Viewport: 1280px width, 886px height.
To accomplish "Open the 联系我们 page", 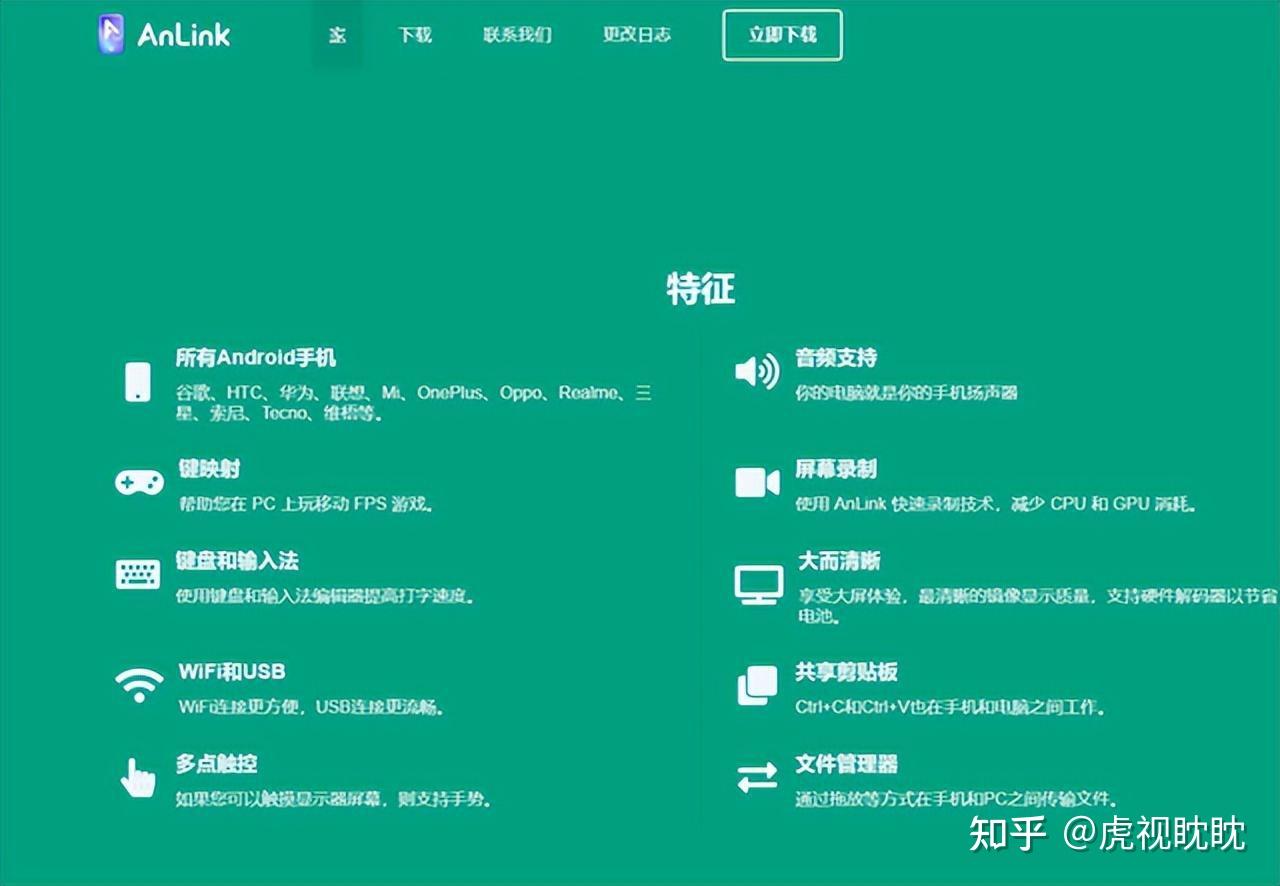I will coord(517,35).
